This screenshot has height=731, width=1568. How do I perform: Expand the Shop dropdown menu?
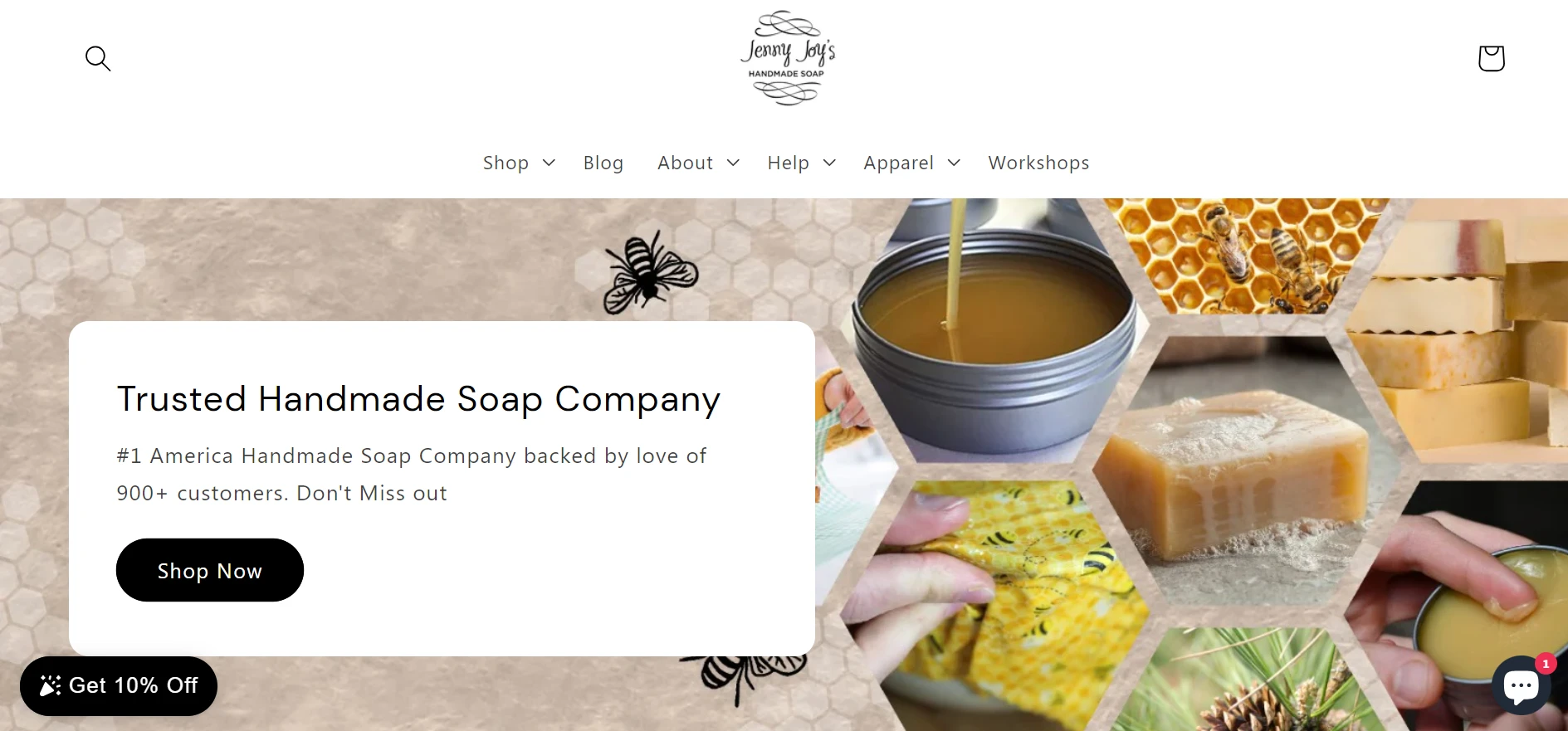pyautogui.click(x=519, y=163)
